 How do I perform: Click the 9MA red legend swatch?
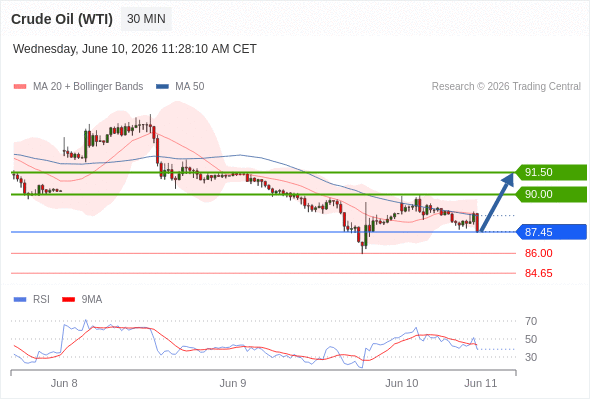(x=68, y=300)
